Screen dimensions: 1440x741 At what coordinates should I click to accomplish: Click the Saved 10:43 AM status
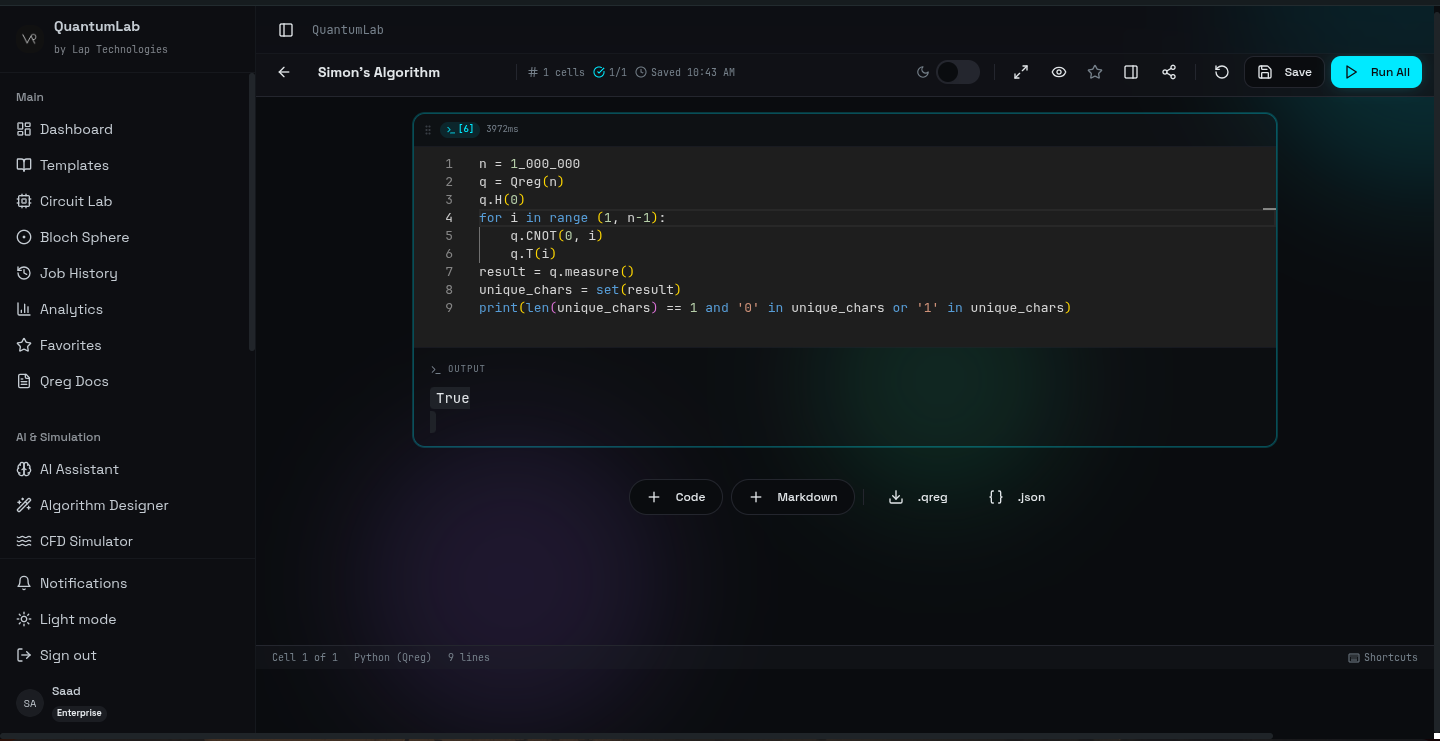pos(685,72)
